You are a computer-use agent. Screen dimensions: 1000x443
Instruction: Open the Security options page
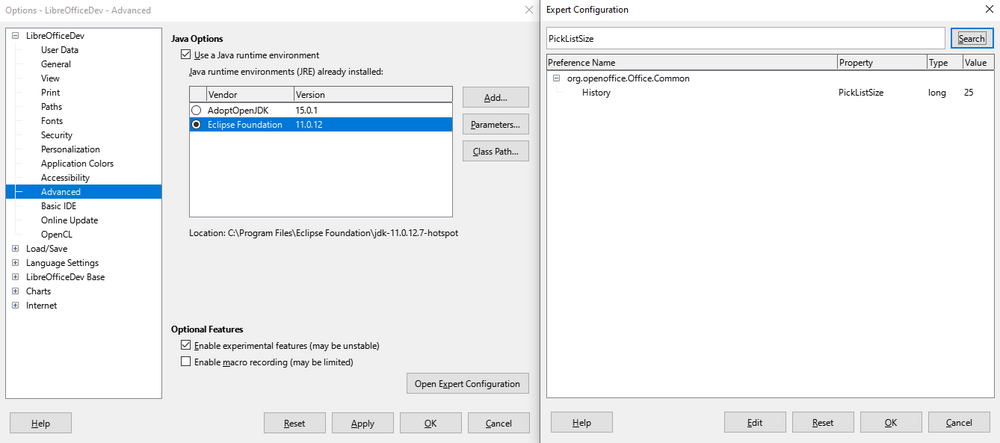(x=56, y=135)
